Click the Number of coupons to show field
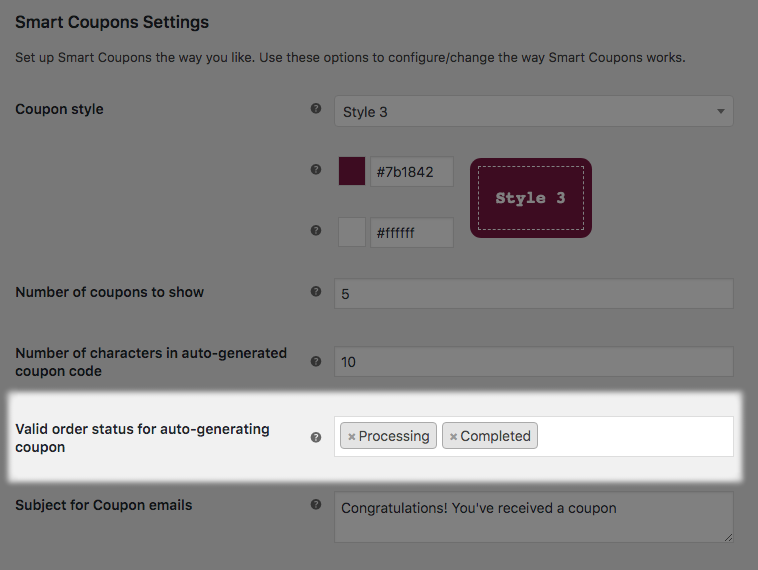 click(x=533, y=294)
